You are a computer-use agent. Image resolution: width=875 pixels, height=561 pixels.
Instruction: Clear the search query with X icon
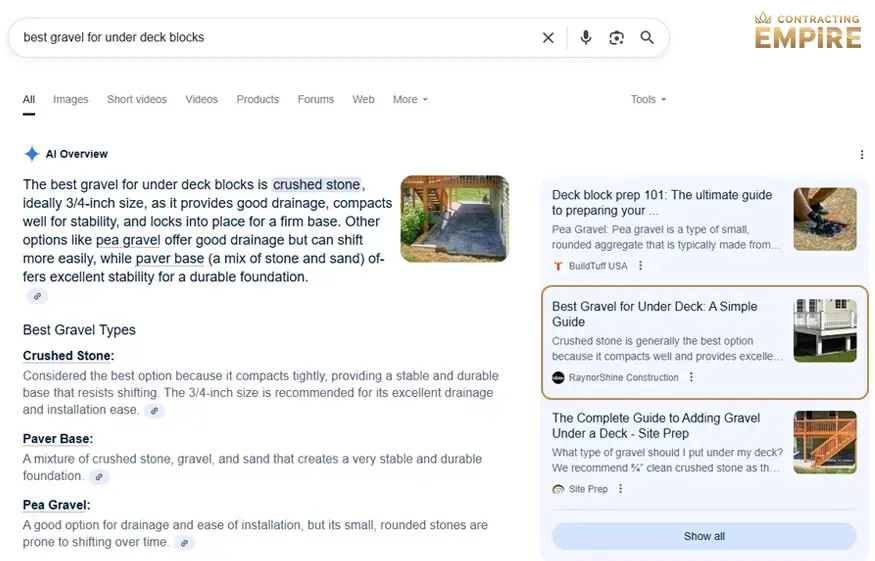[548, 37]
